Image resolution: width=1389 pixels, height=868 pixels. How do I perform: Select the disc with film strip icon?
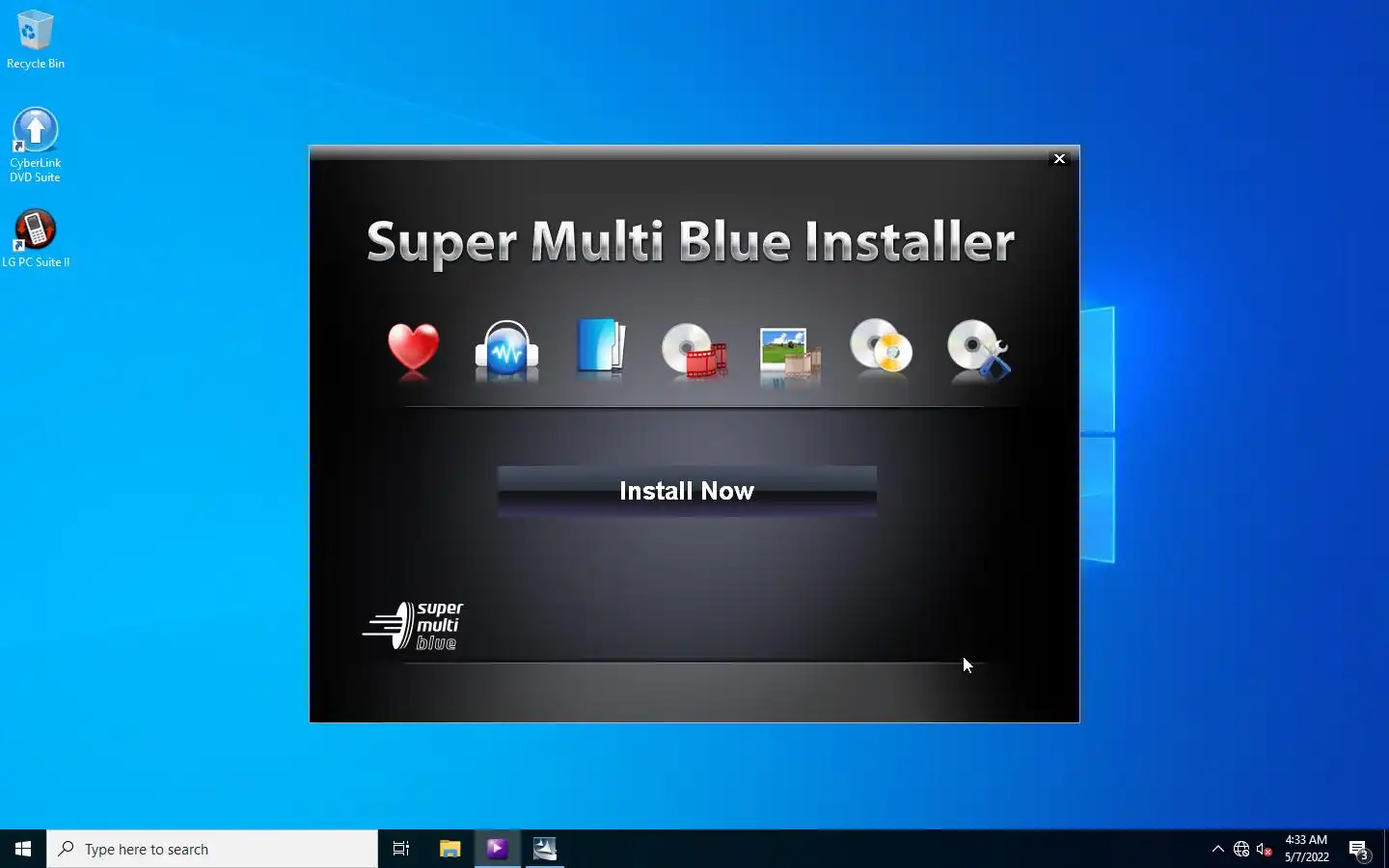[x=694, y=349]
